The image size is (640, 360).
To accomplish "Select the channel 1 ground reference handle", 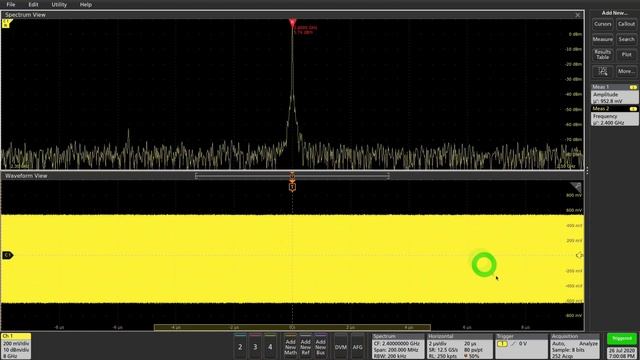I will point(8,256).
